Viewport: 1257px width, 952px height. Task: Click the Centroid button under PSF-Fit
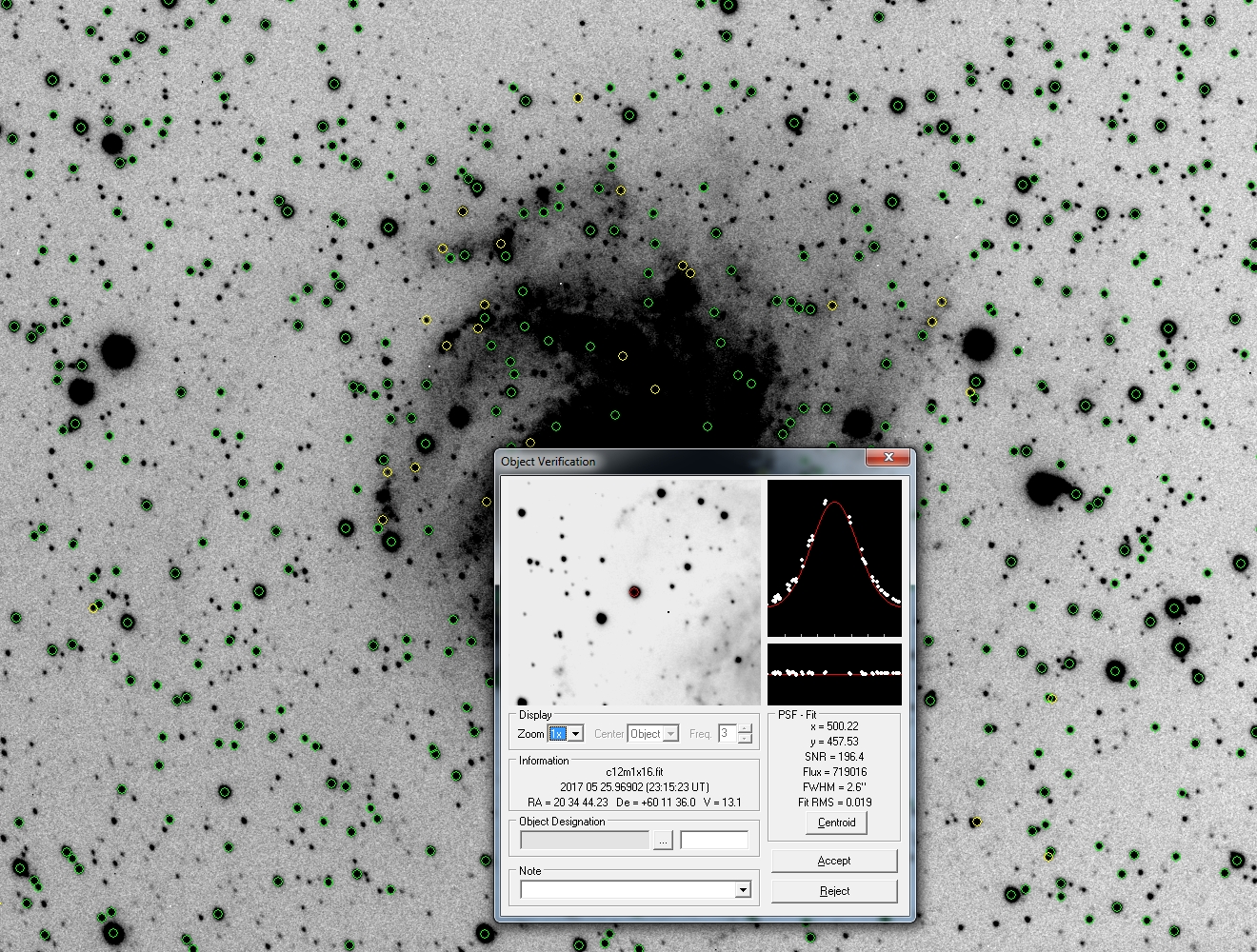click(836, 823)
